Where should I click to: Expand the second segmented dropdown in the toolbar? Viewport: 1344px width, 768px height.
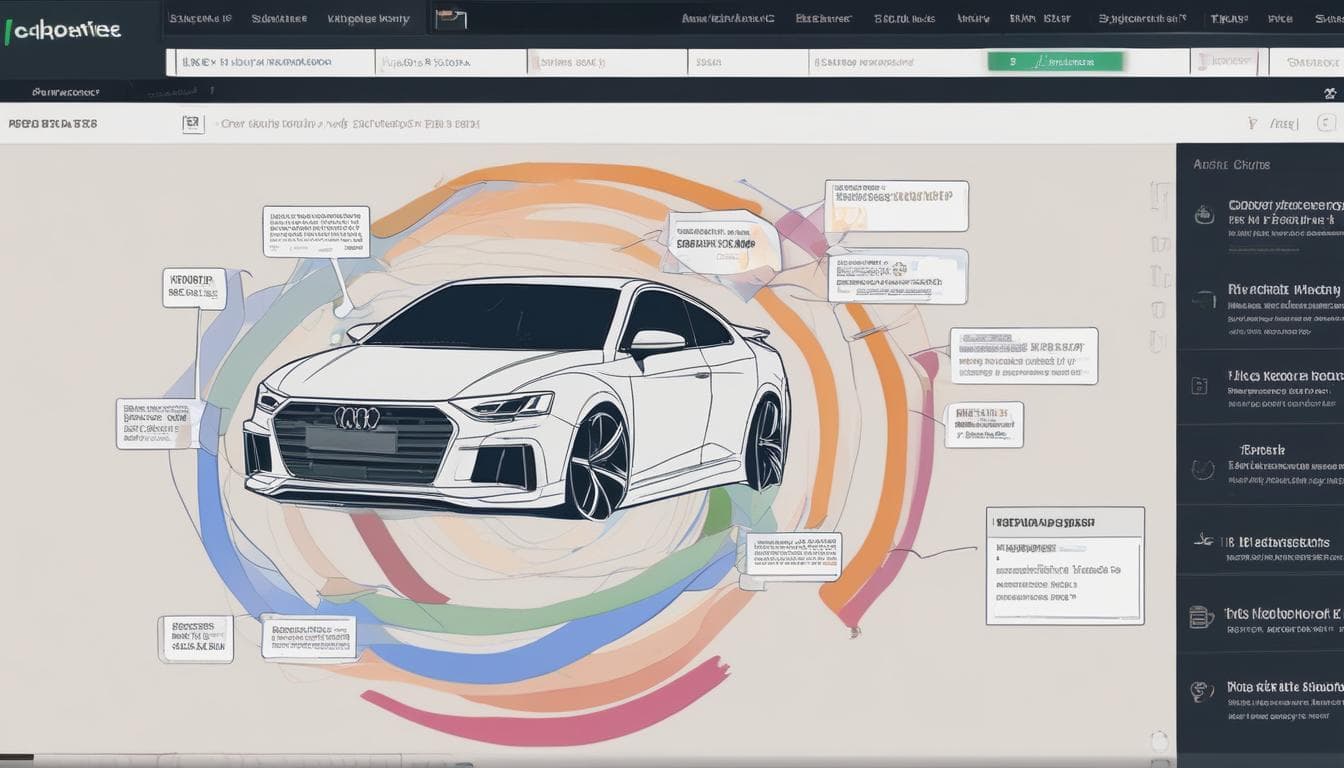450,60
